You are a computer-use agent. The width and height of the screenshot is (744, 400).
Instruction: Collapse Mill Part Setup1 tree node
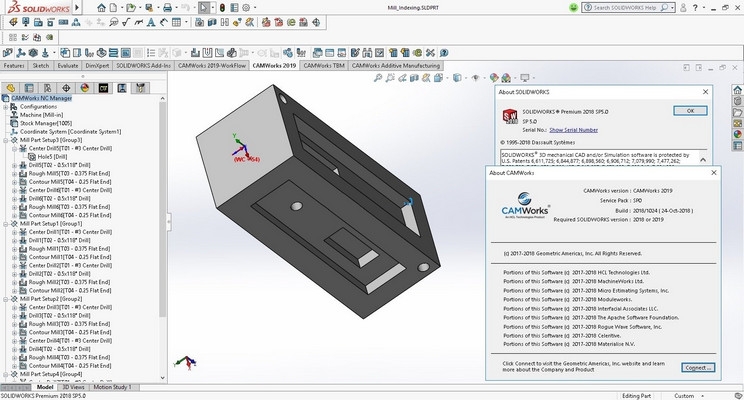5,223
